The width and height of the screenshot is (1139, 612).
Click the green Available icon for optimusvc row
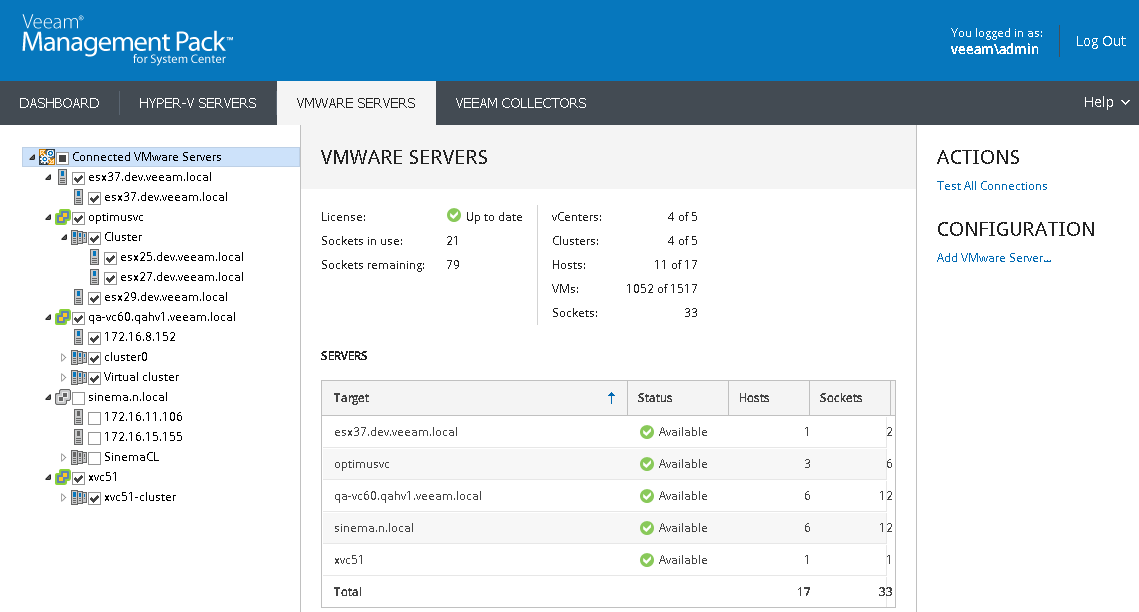point(646,464)
